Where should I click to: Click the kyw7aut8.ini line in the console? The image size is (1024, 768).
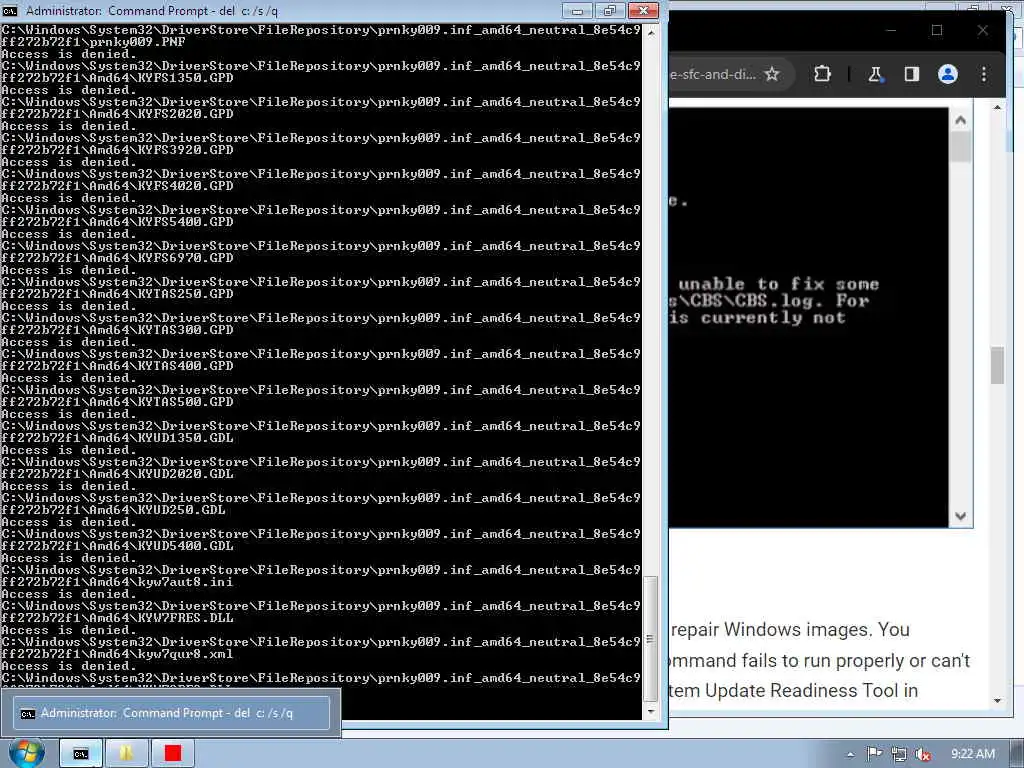pyautogui.click(x=118, y=581)
